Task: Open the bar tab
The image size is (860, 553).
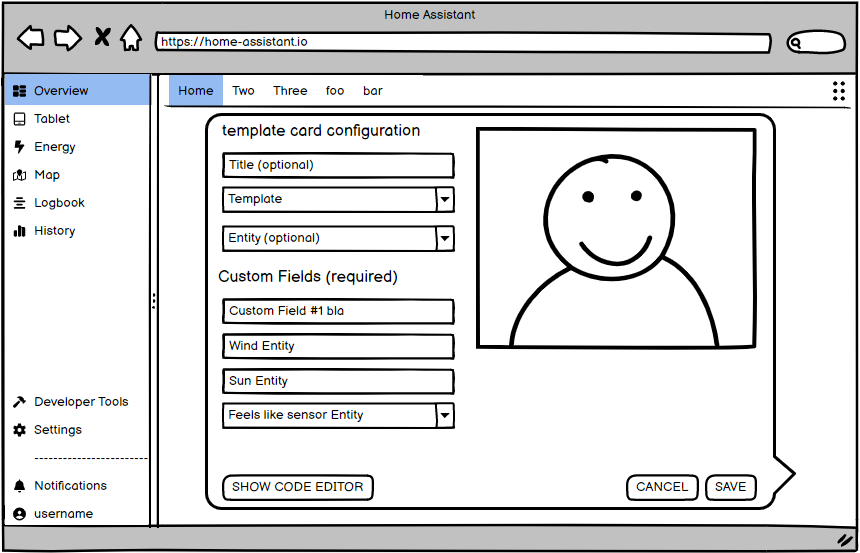Action: (x=372, y=91)
